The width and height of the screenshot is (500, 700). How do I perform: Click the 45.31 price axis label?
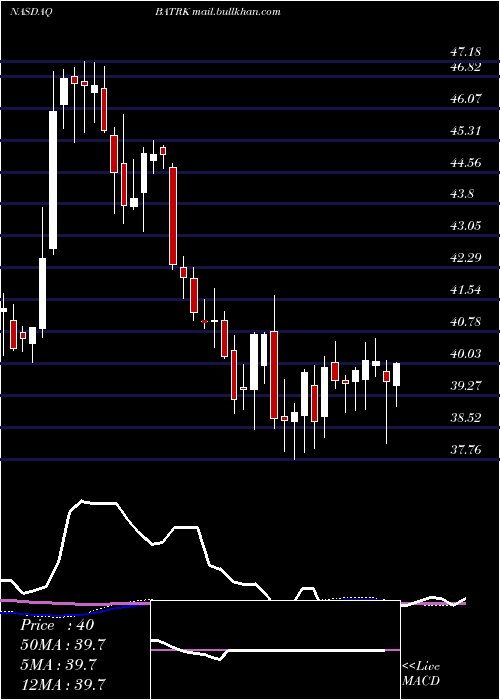(466, 131)
